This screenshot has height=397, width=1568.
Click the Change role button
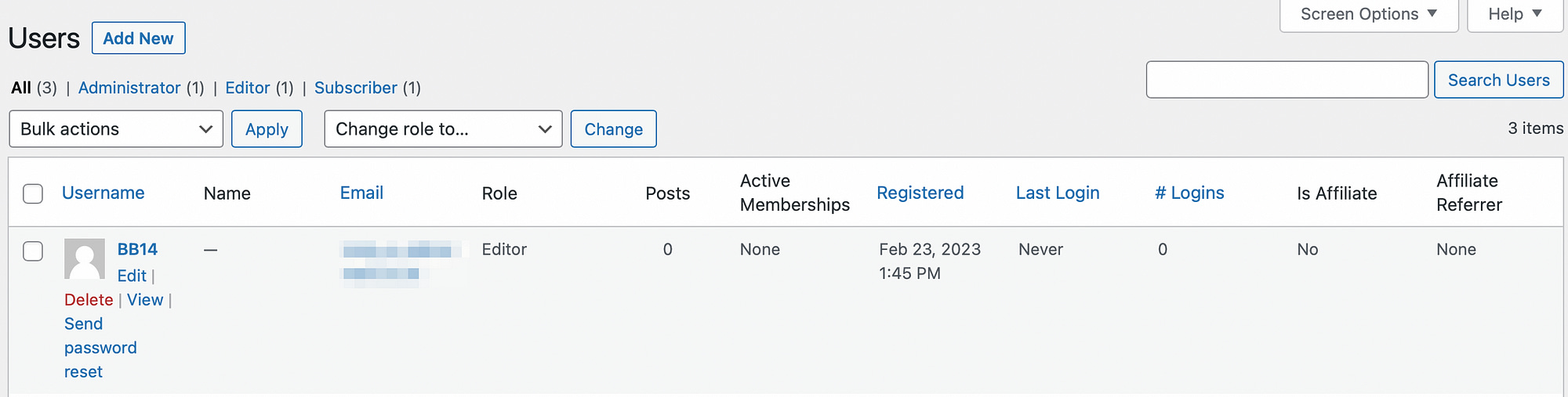click(613, 129)
